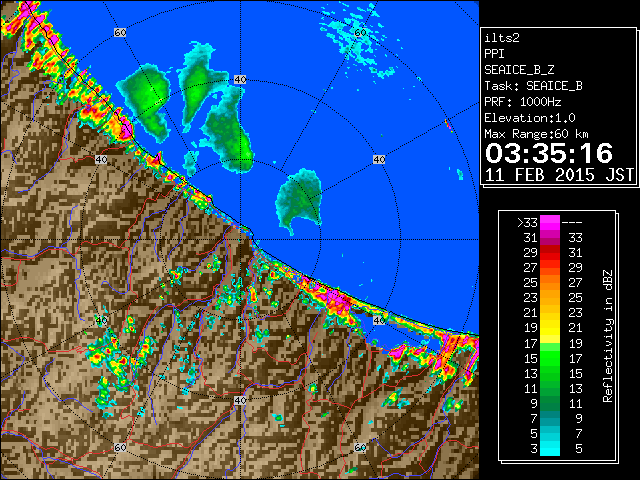Viewport: 640px width, 480px height.
Task: Select the "Elevation:1.0" value
Action: (530, 118)
